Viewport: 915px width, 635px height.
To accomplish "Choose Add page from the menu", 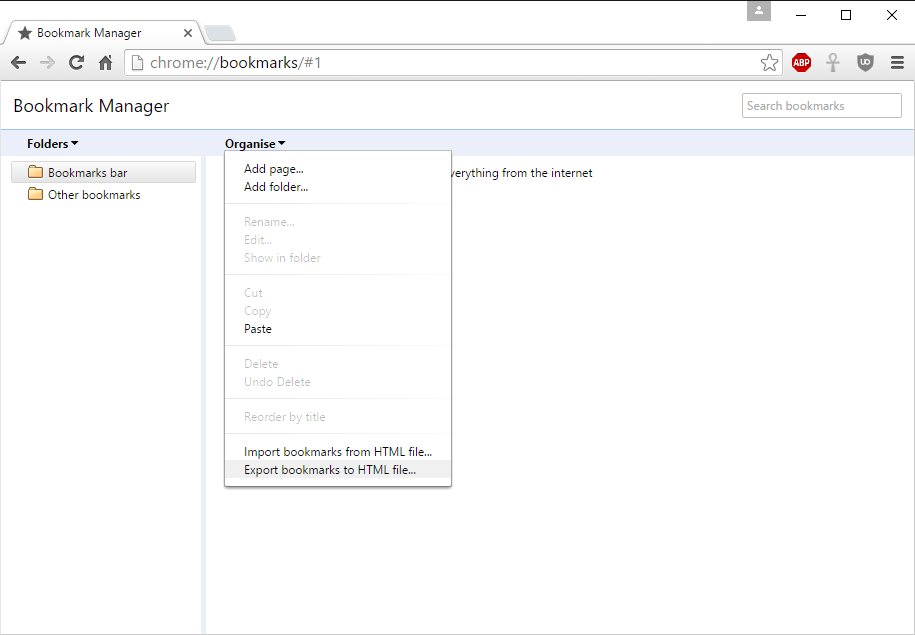I will (x=274, y=169).
